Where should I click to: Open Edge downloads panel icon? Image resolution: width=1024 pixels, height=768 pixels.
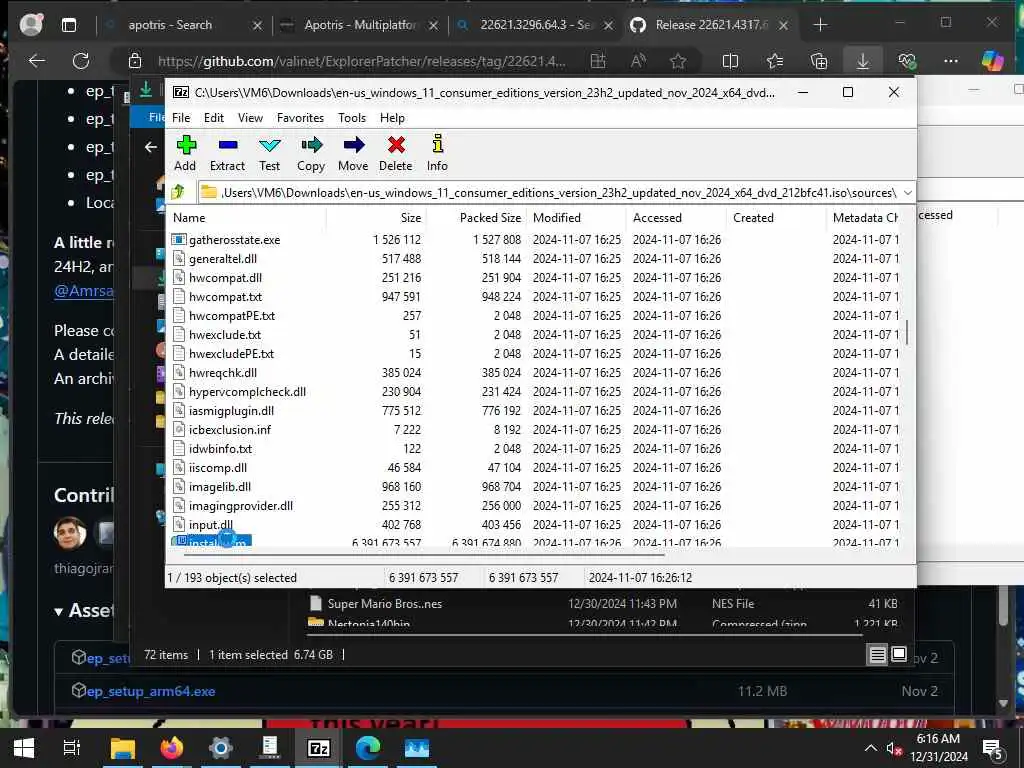tap(862, 61)
